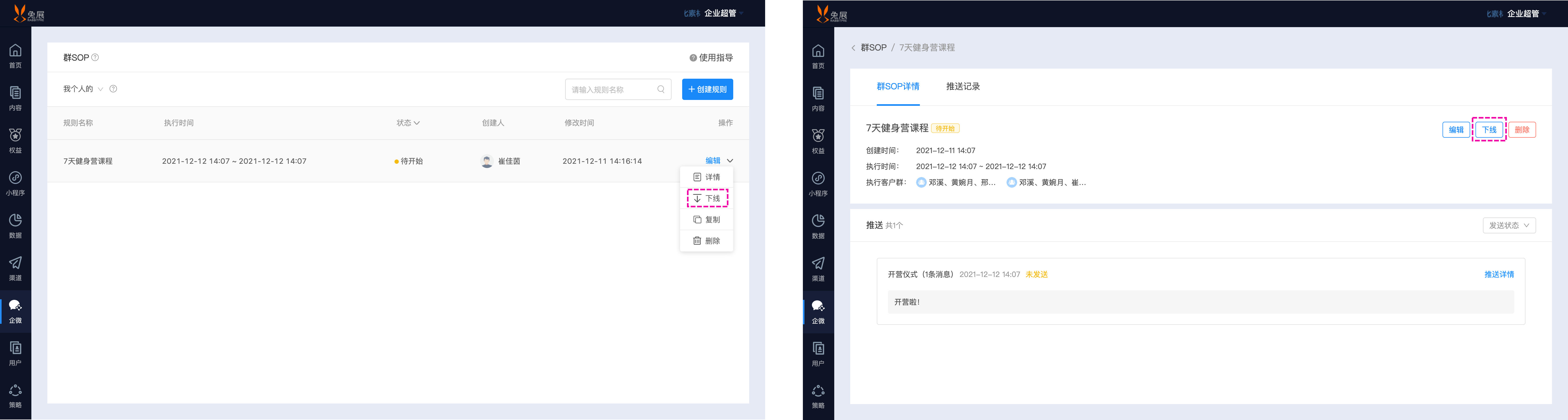Click 待开始 status tag beside course title

coord(945,128)
